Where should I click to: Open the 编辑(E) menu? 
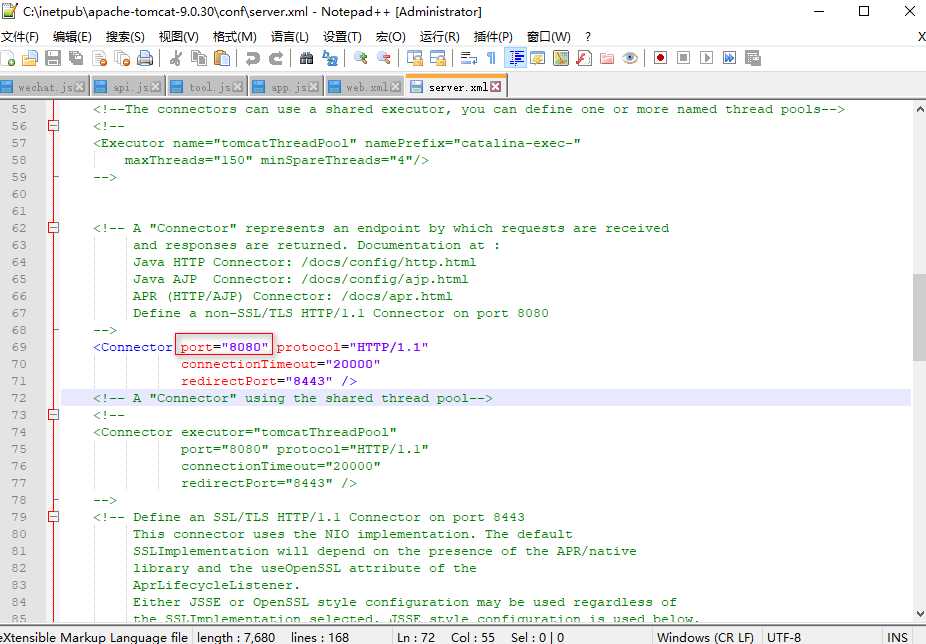click(72, 37)
